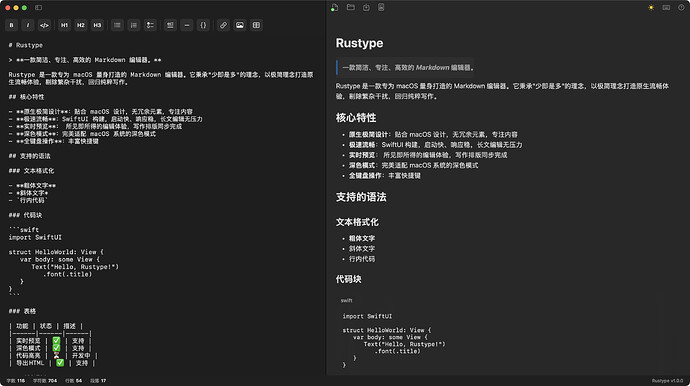The height and width of the screenshot is (386, 690).
Task: Click the '### 代码块' source line
Action: click(25, 215)
